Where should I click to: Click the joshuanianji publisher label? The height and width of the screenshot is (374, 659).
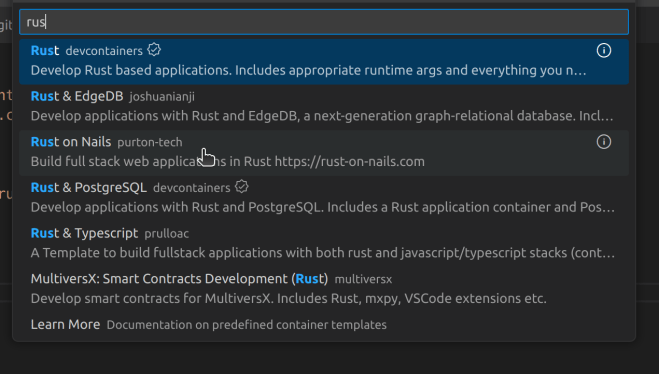click(162, 97)
